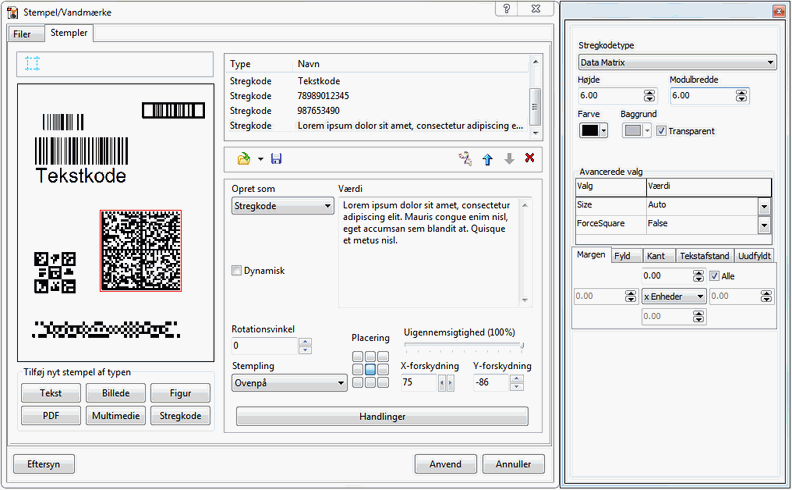Screen dimensions: 792x490
Task: Delete stamp with red X icon
Action: click(x=529, y=158)
